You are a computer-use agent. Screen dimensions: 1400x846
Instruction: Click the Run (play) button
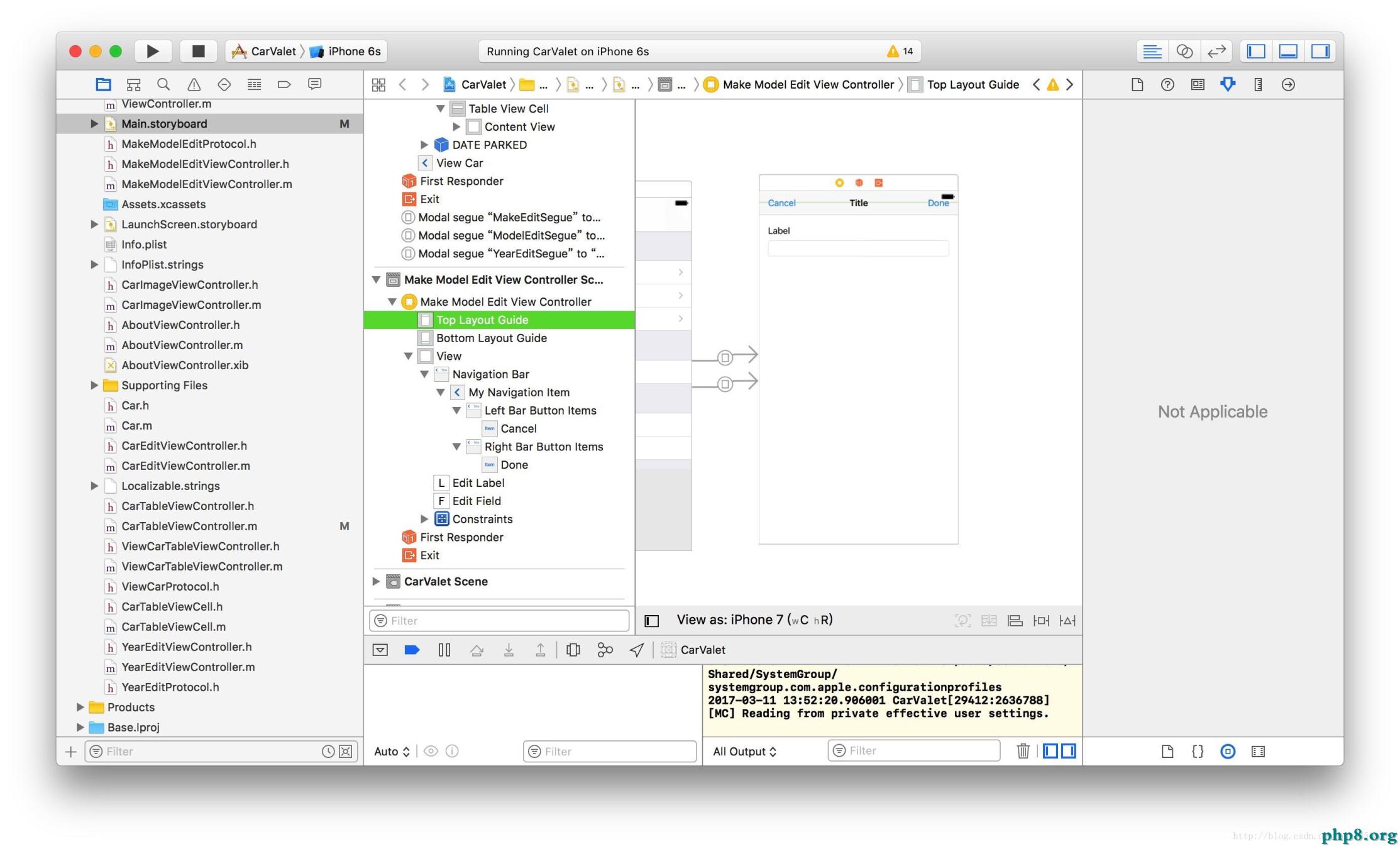tap(153, 51)
